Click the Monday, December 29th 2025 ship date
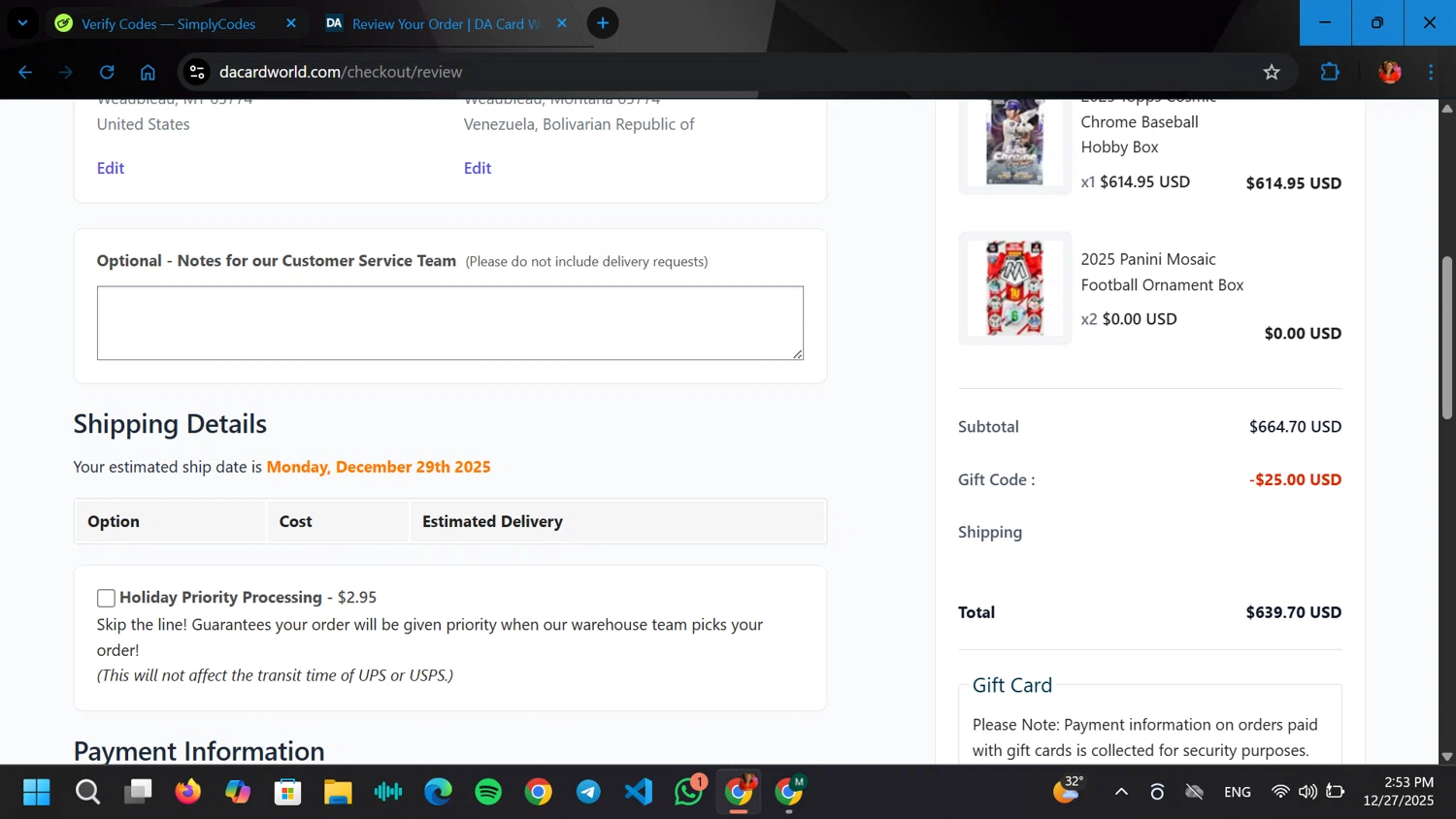The height and width of the screenshot is (819, 1456). (x=379, y=467)
